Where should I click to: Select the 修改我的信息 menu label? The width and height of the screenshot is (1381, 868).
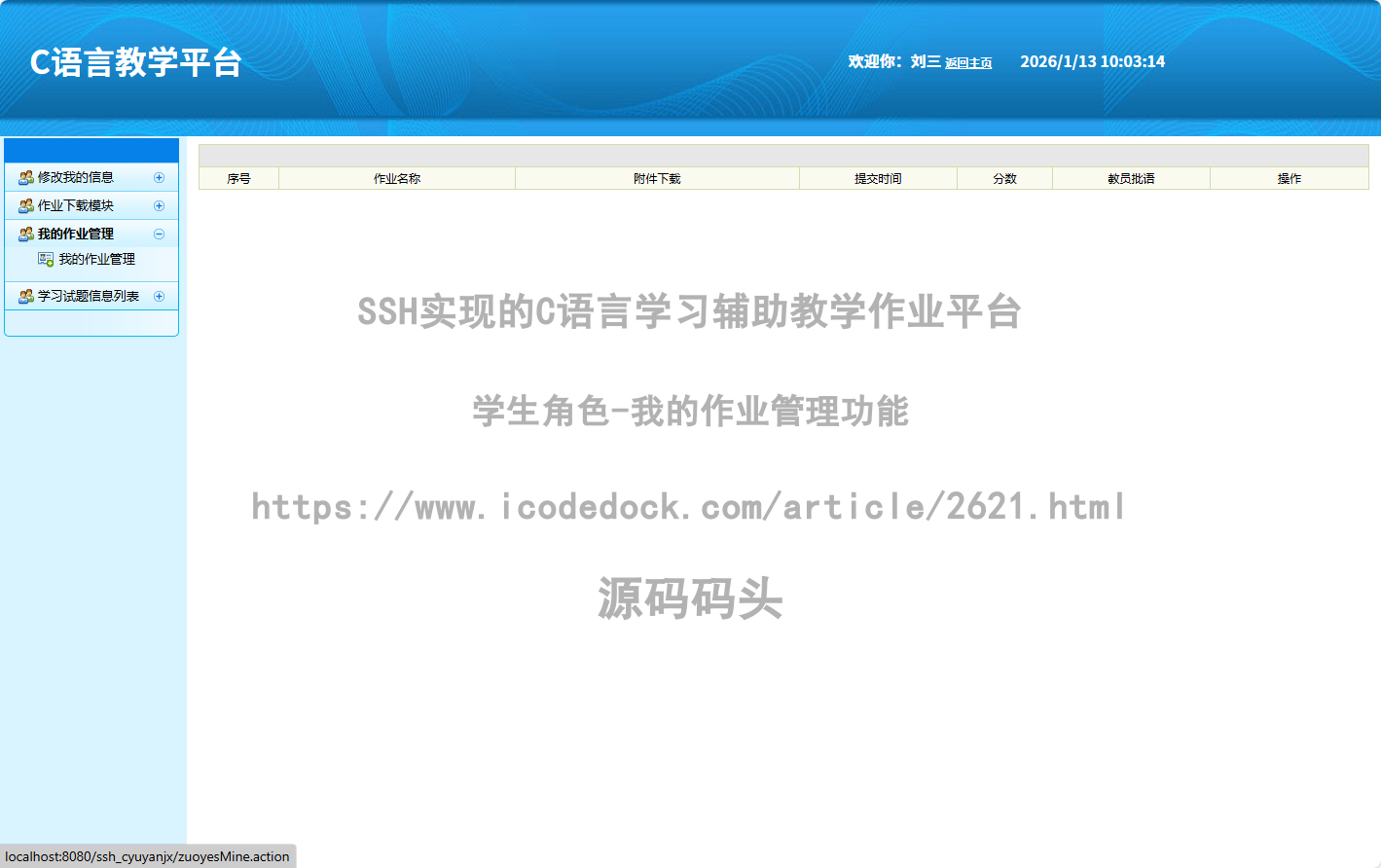pyautogui.click(x=76, y=178)
